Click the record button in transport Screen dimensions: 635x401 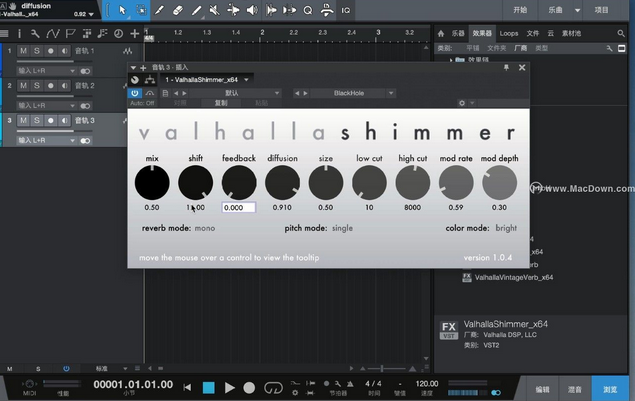(x=249, y=388)
